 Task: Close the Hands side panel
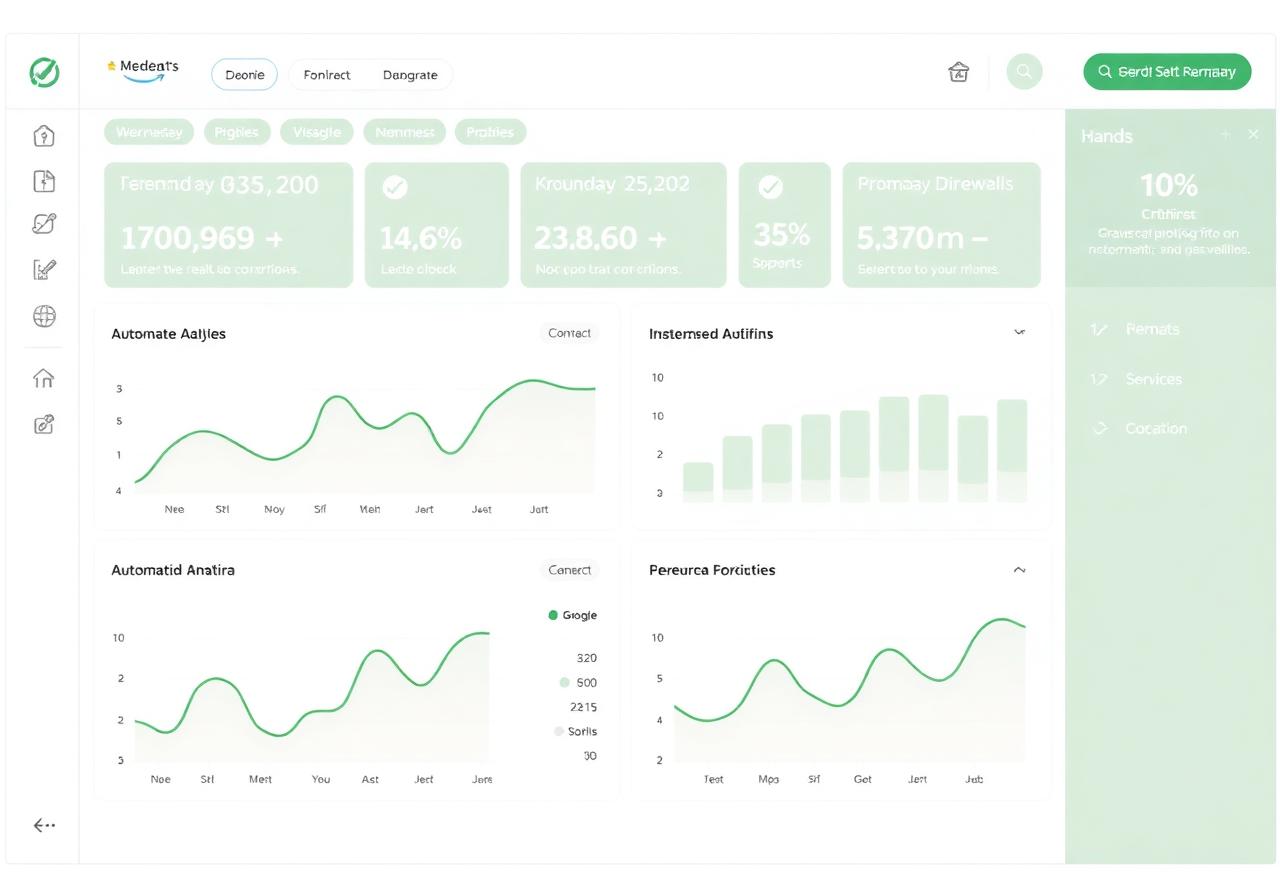(1253, 135)
